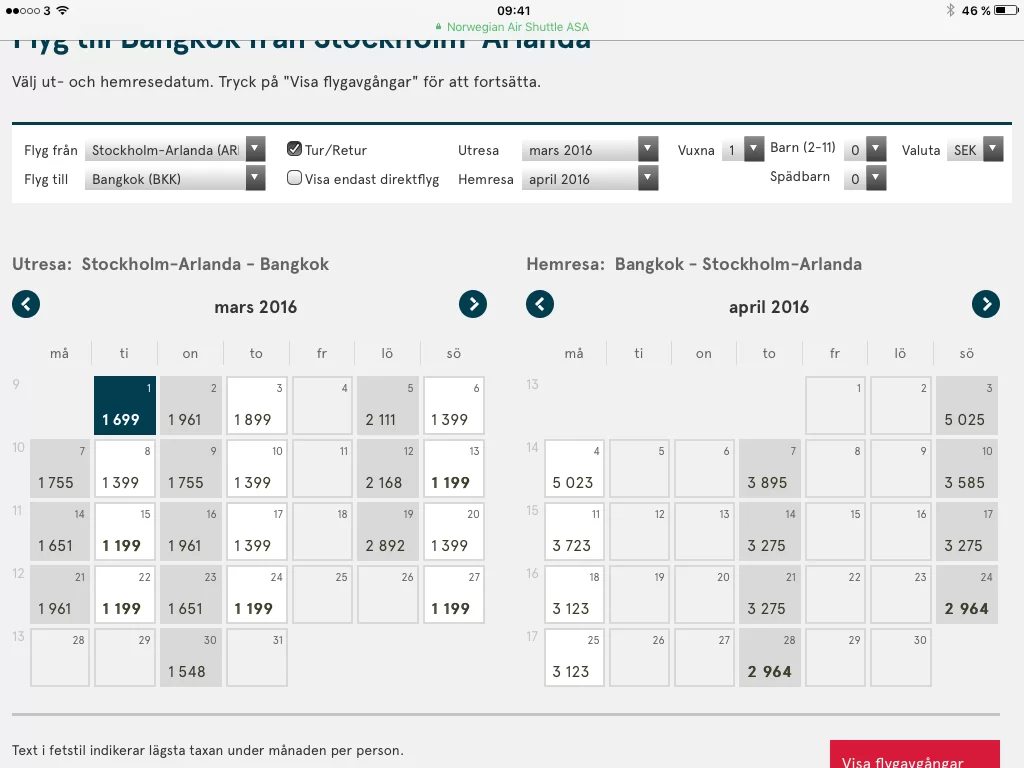Open the Utresa month dropdown showing mars 2016
Image resolution: width=1024 pixels, height=768 pixels.
tap(647, 149)
